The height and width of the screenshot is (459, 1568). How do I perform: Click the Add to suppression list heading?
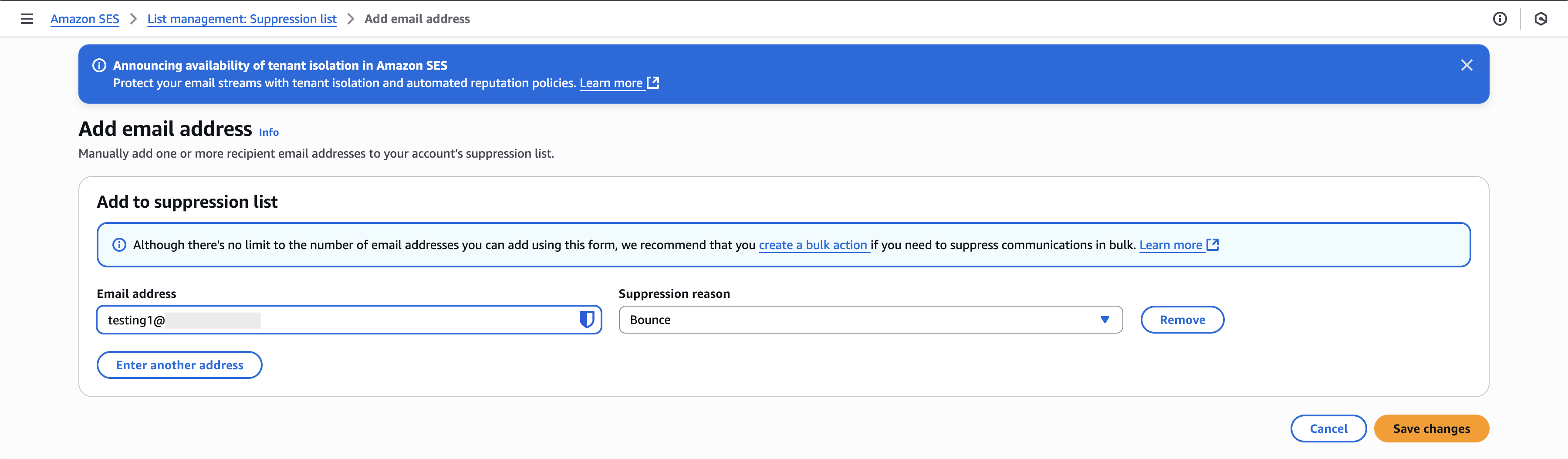coord(187,202)
